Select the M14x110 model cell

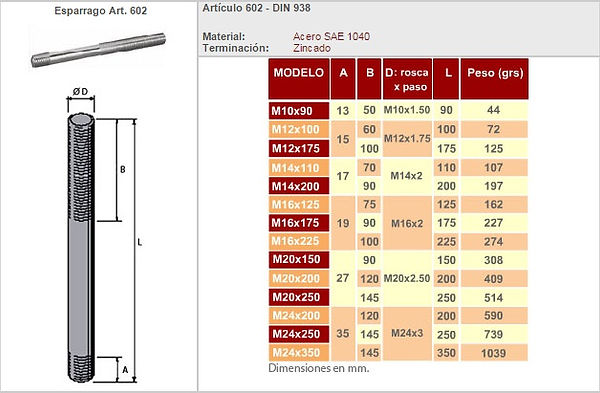299,168
